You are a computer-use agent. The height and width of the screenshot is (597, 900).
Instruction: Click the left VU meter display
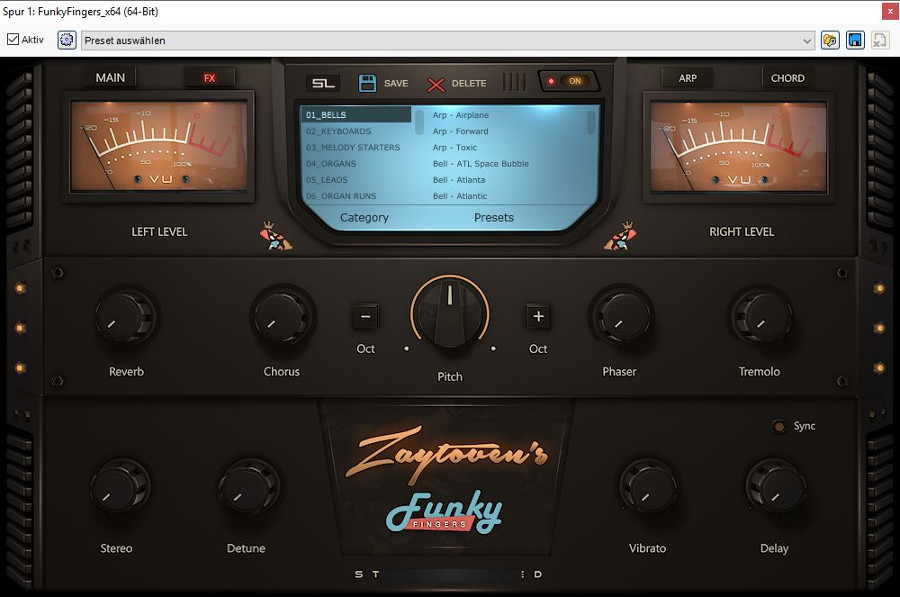pos(159,146)
